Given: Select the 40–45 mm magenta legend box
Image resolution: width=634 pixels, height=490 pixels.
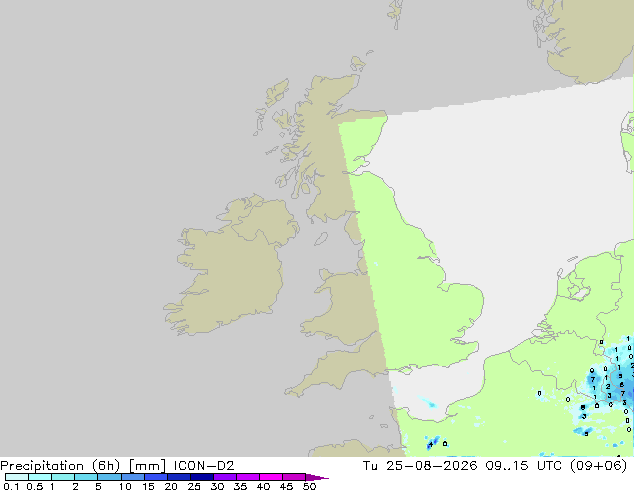Looking at the screenshot, I should [x=271, y=477].
